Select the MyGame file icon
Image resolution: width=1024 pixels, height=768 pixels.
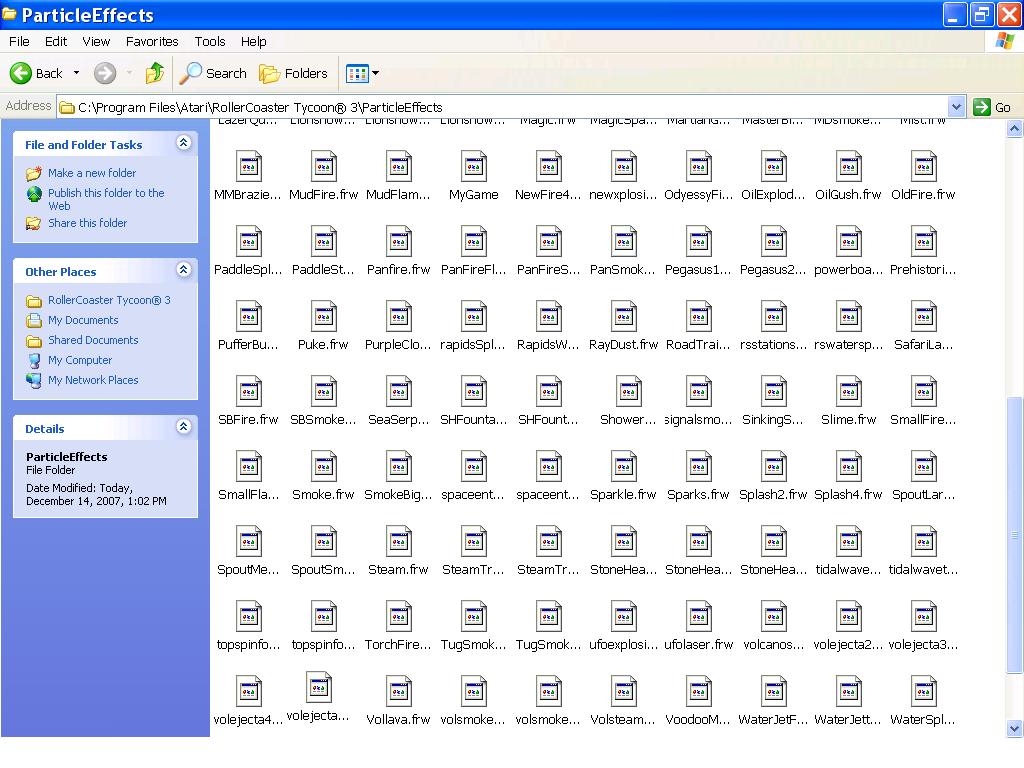point(473,167)
